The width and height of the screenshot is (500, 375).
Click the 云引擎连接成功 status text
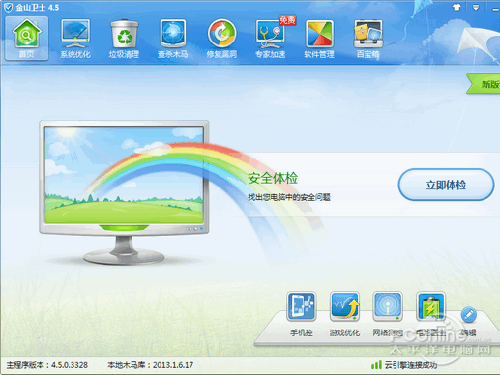coord(411,365)
